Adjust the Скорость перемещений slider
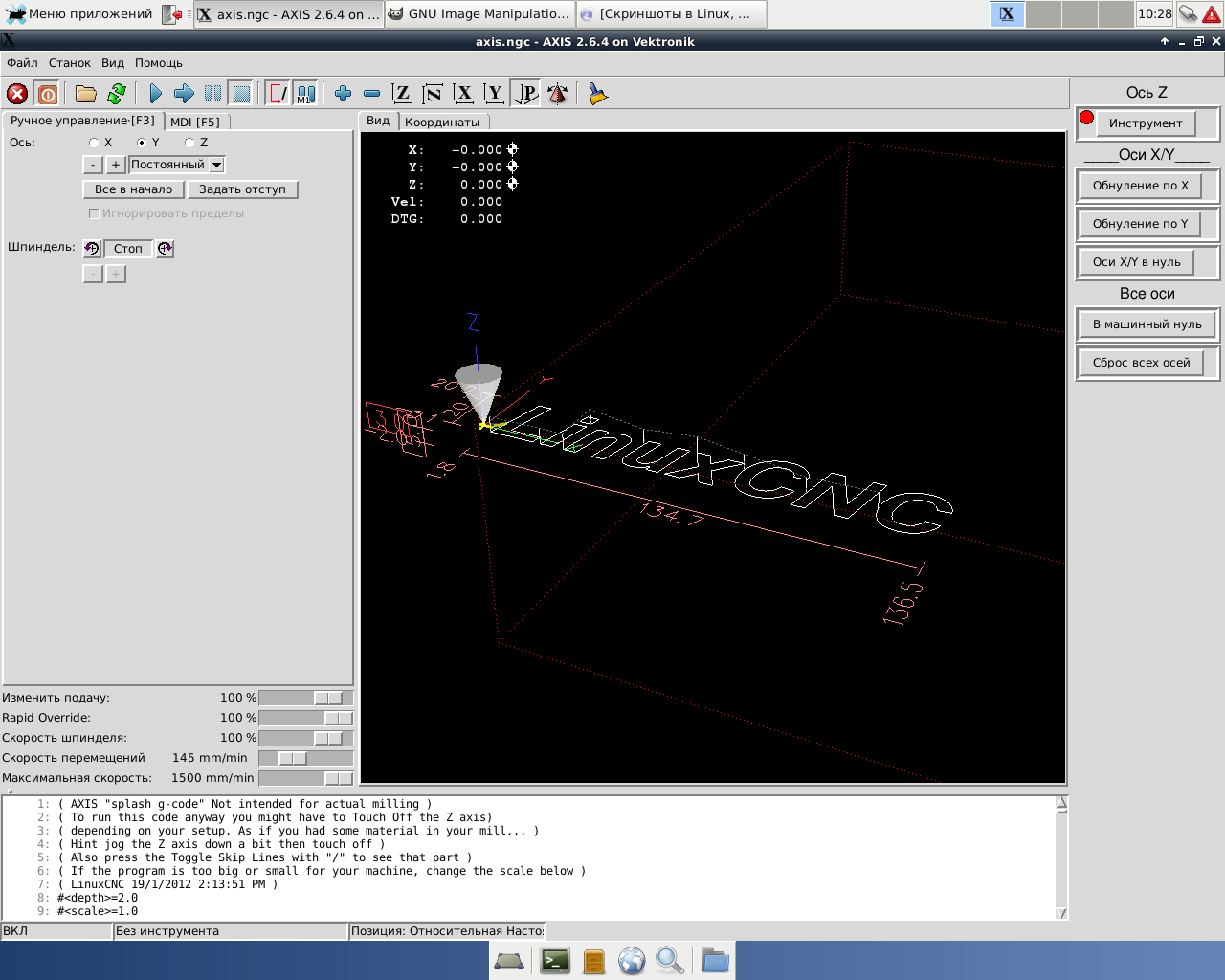This screenshot has height=980, width=1225. pyautogui.click(x=293, y=758)
